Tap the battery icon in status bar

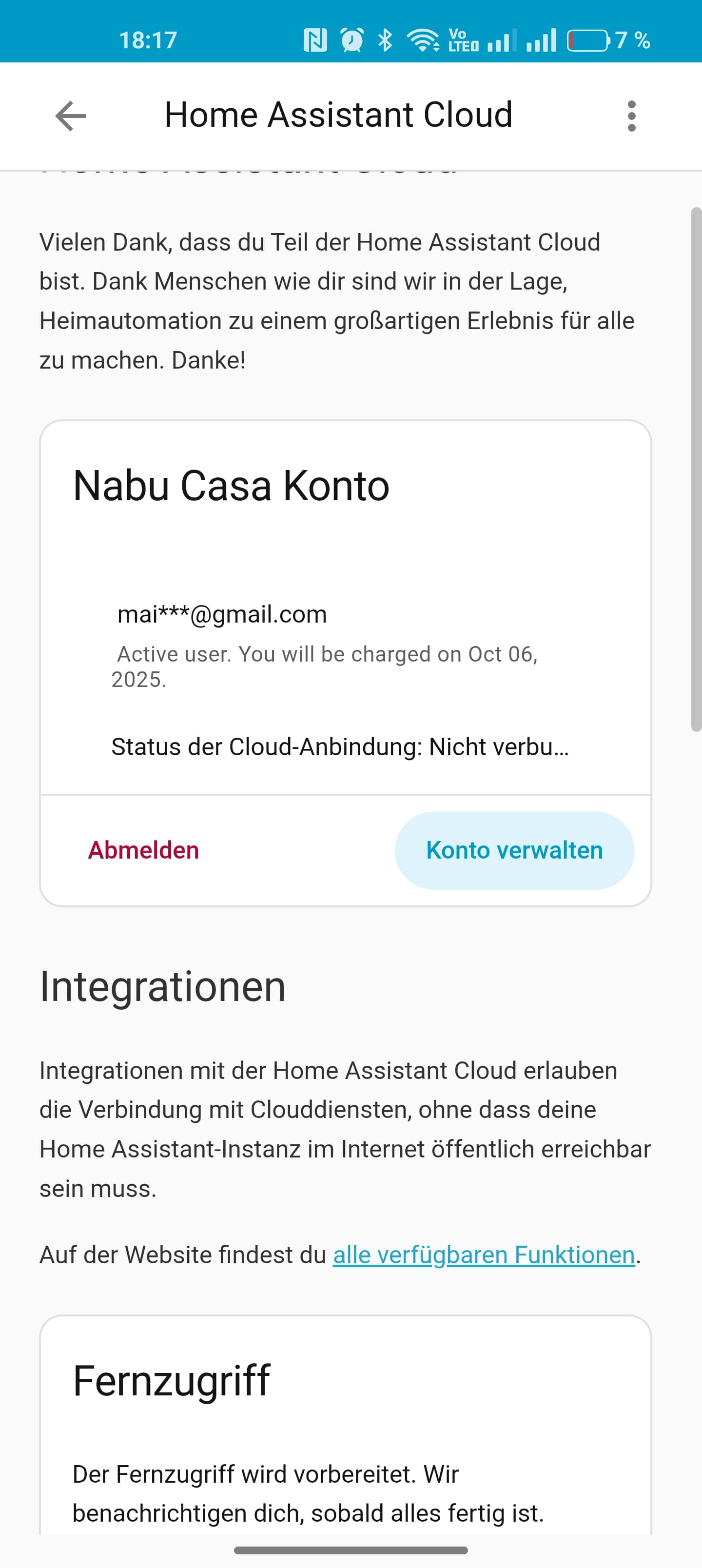point(588,40)
